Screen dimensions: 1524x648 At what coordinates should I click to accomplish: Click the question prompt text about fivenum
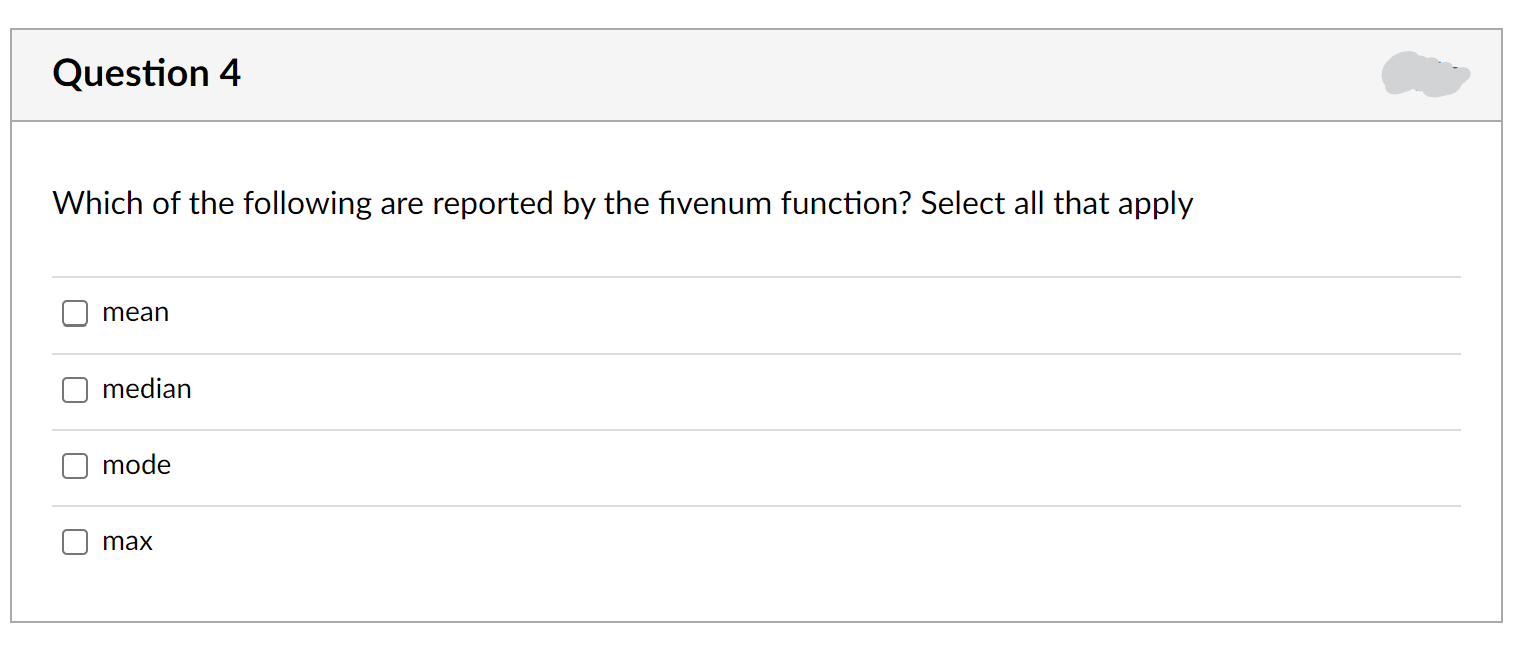pos(622,203)
